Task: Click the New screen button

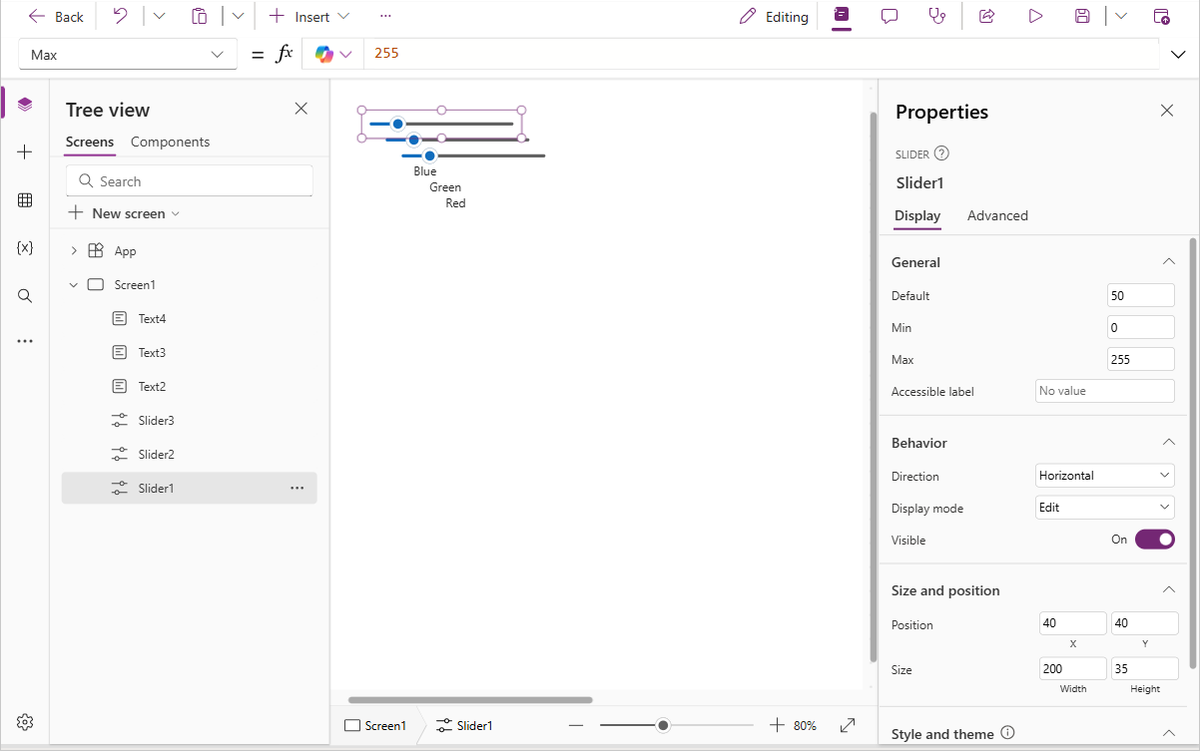Action: click(x=124, y=213)
